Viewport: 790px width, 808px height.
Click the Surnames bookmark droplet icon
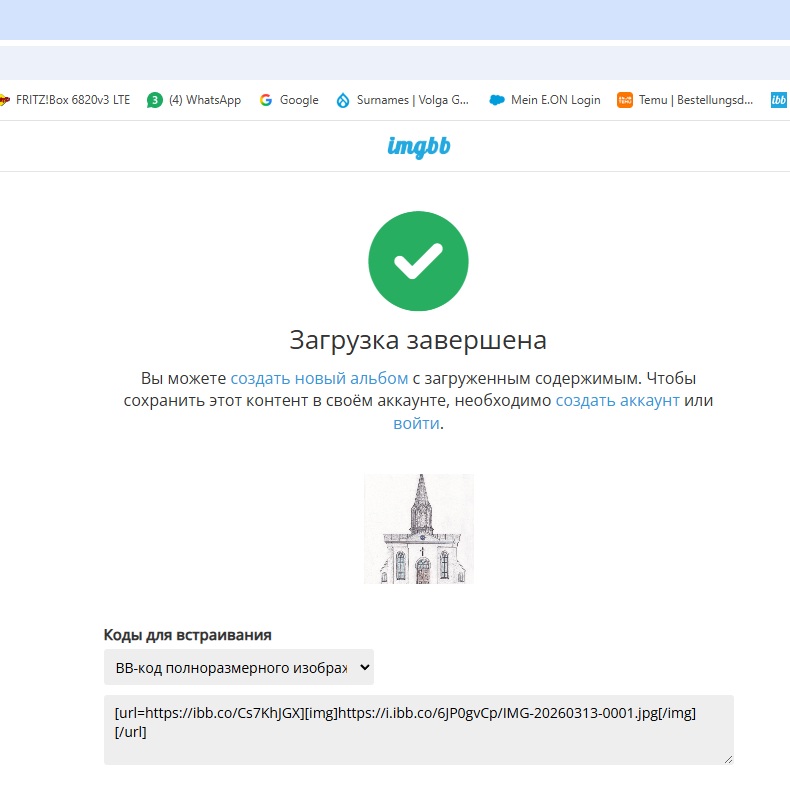click(343, 100)
